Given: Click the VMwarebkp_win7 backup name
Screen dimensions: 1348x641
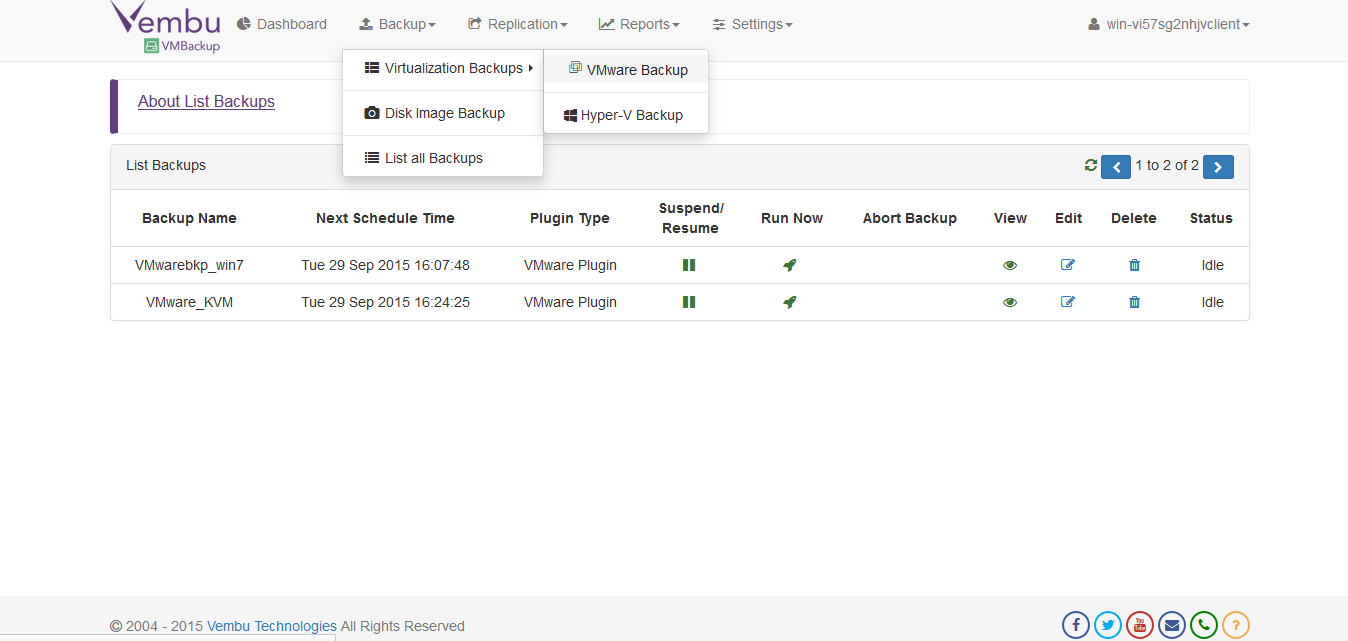Looking at the screenshot, I should point(189,265).
